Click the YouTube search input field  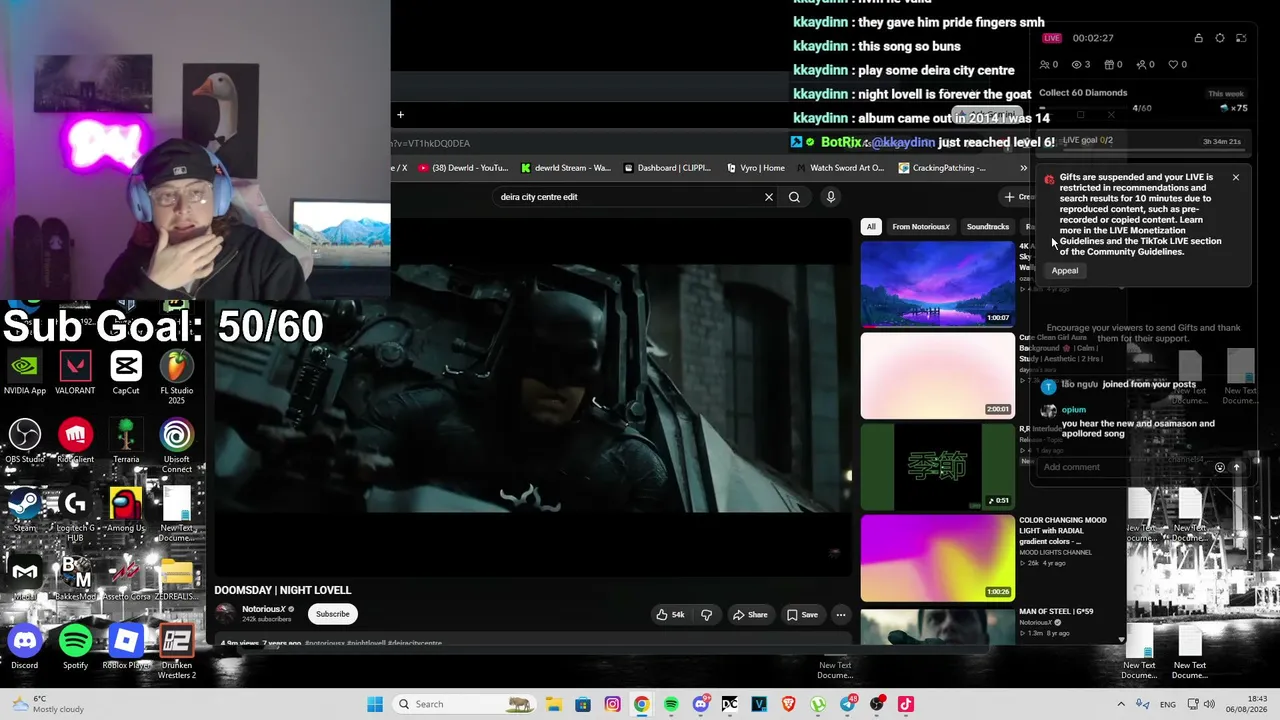[x=628, y=197]
